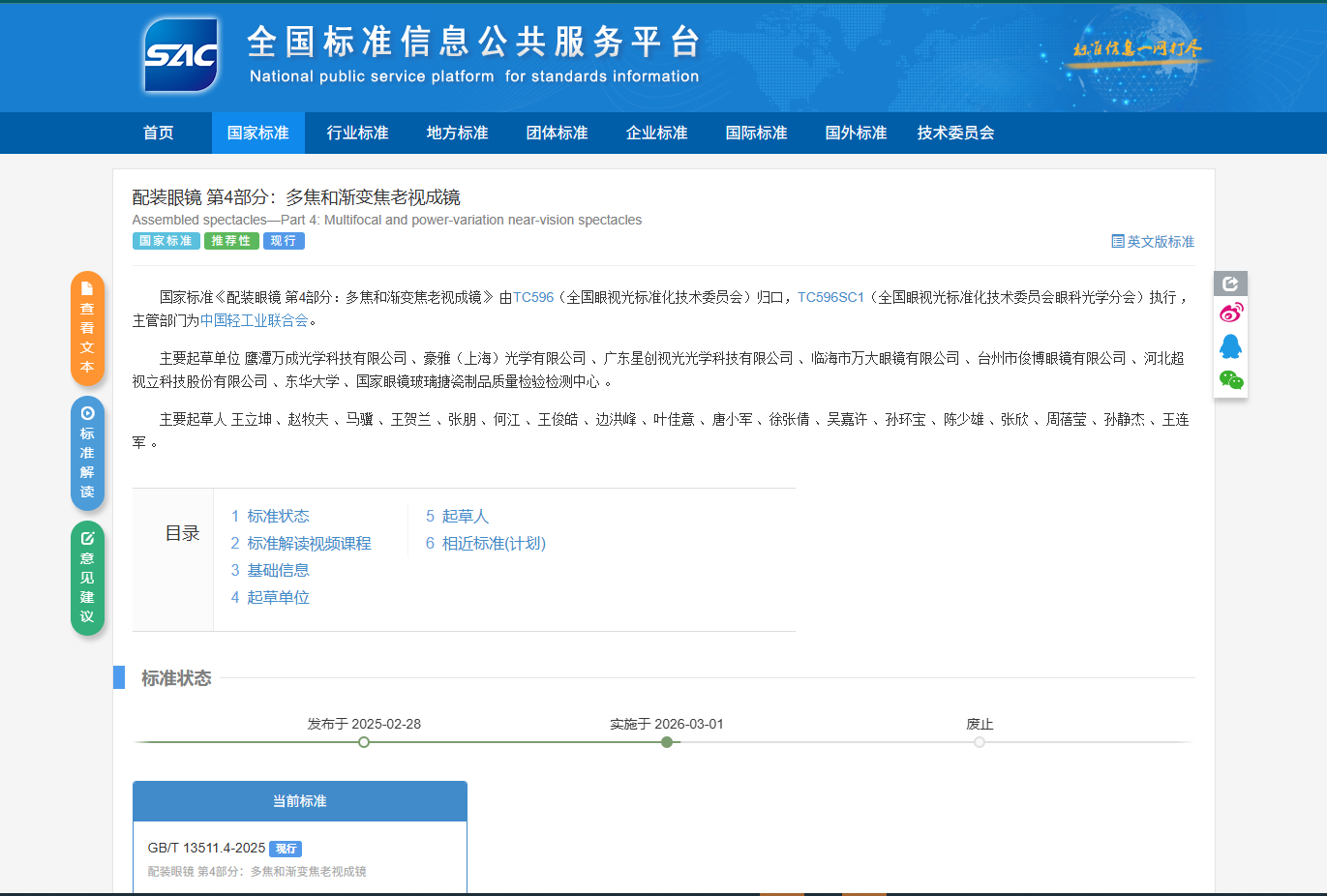Jump to 4 起草单位 in contents
The width and height of the screenshot is (1327, 896).
tap(270, 597)
